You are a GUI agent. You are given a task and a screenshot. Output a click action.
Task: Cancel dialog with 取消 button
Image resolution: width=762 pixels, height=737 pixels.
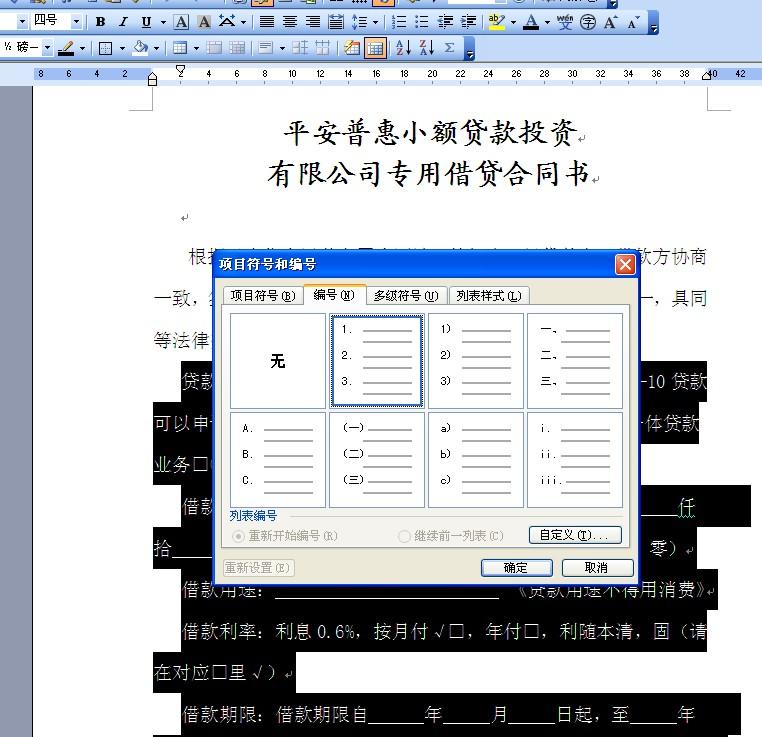tap(597, 567)
